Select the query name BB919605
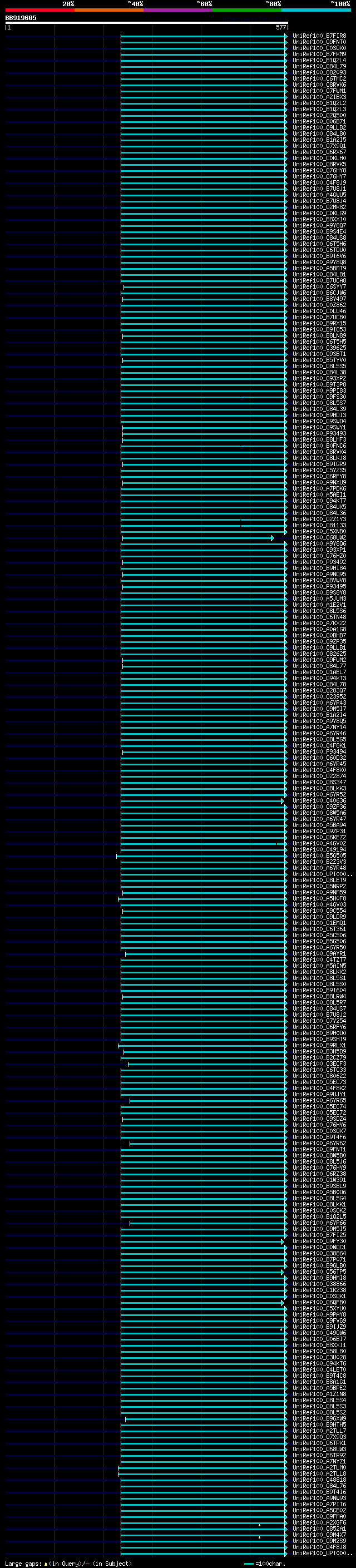The image size is (356, 1568). pos(21,18)
